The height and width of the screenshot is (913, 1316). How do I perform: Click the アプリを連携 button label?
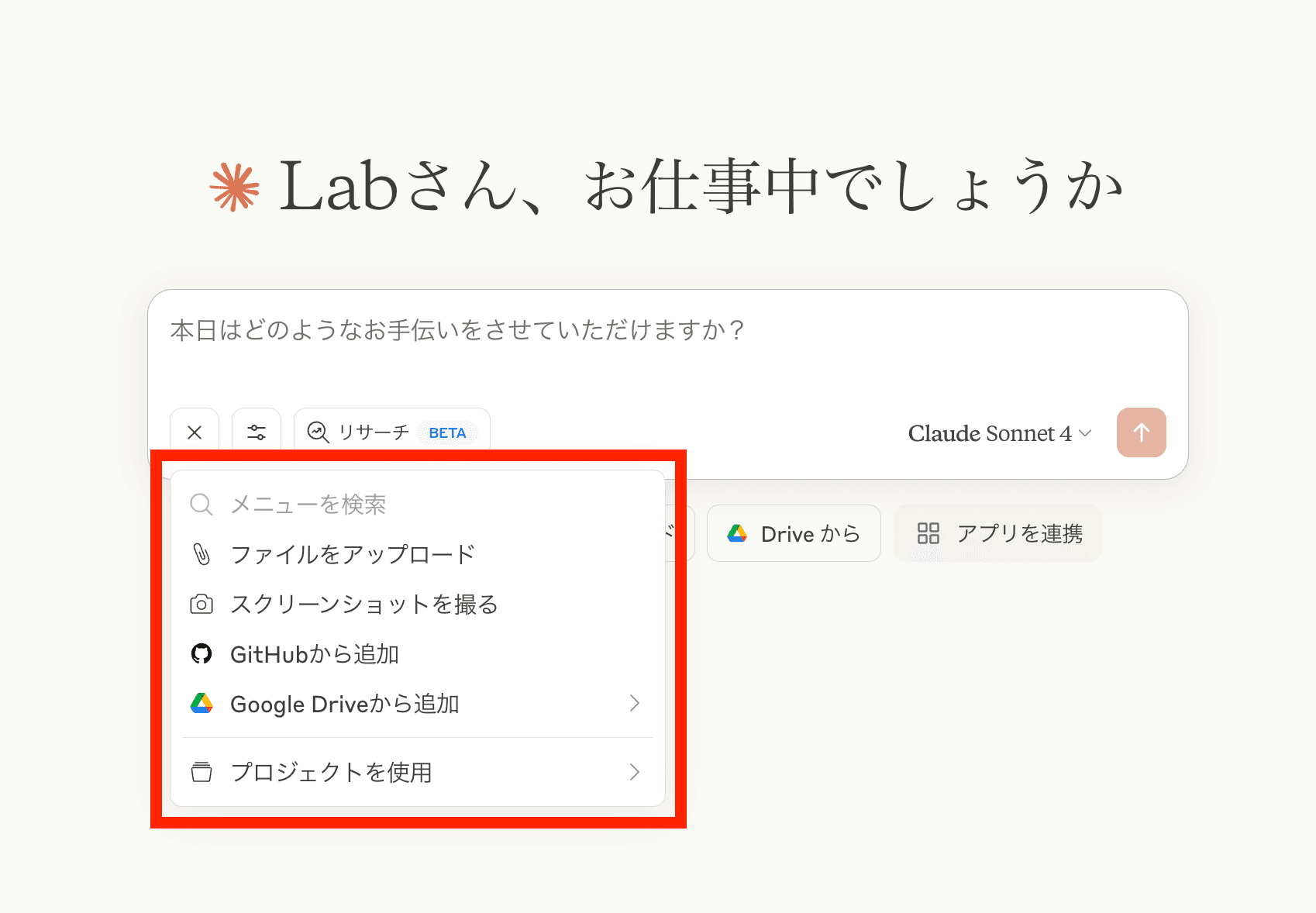coord(1019,533)
